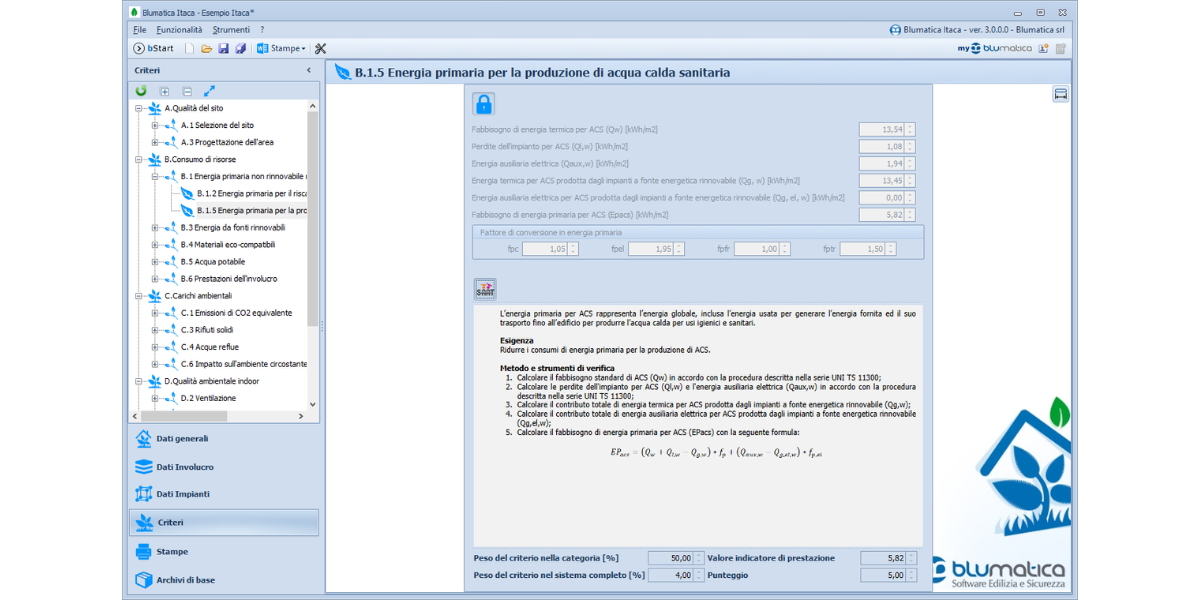Expand the B.3 Energia da fonti rinnovabili node
Viewport: 1200px width, 600px height.
pyautogui.click(x=155, y=228)
